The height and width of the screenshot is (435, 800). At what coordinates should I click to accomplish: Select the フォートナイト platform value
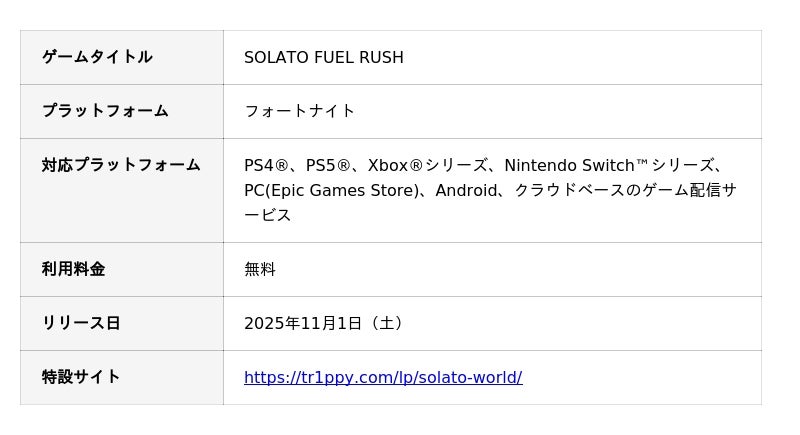point(300,111)
